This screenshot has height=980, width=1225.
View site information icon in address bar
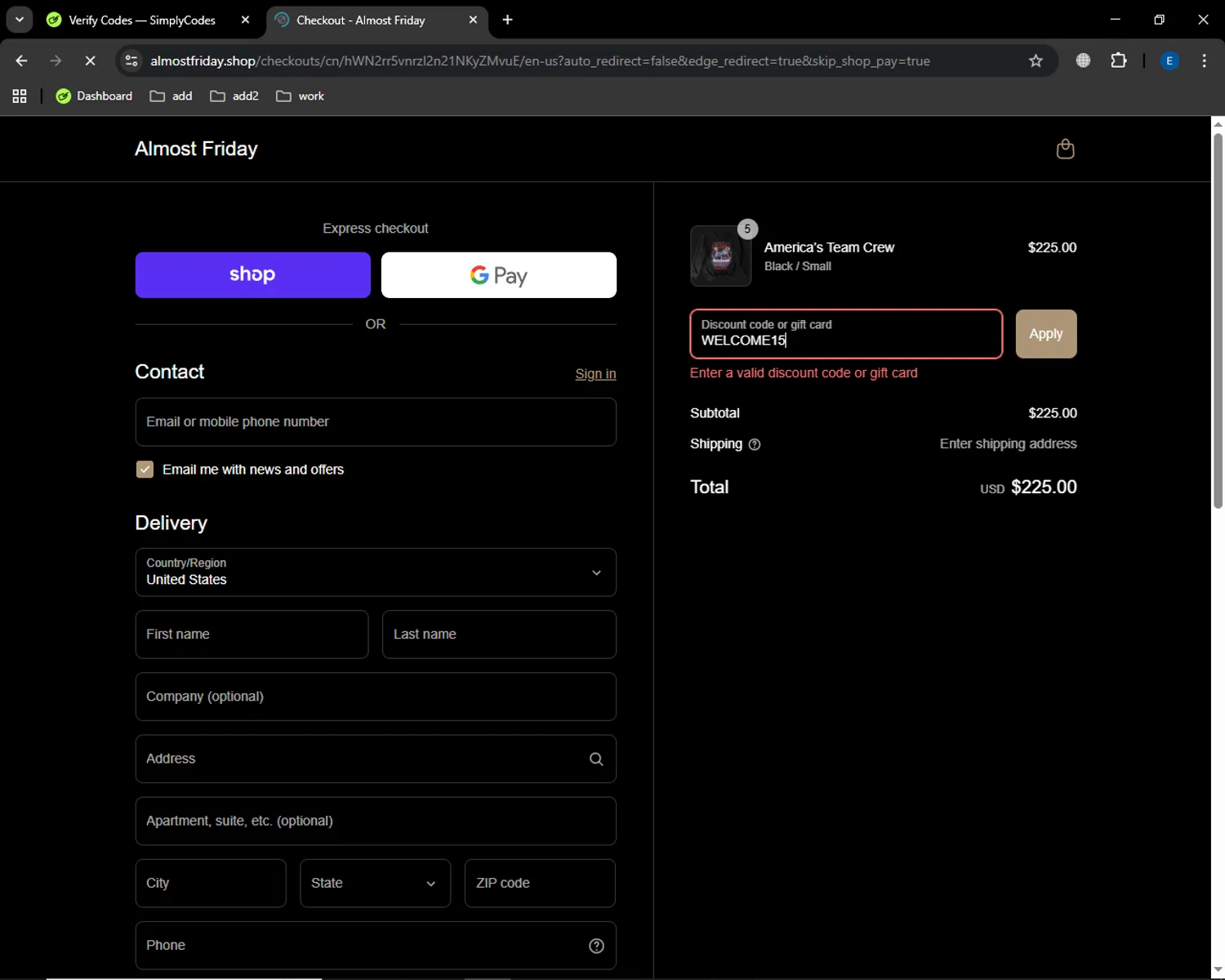[131, 60]
